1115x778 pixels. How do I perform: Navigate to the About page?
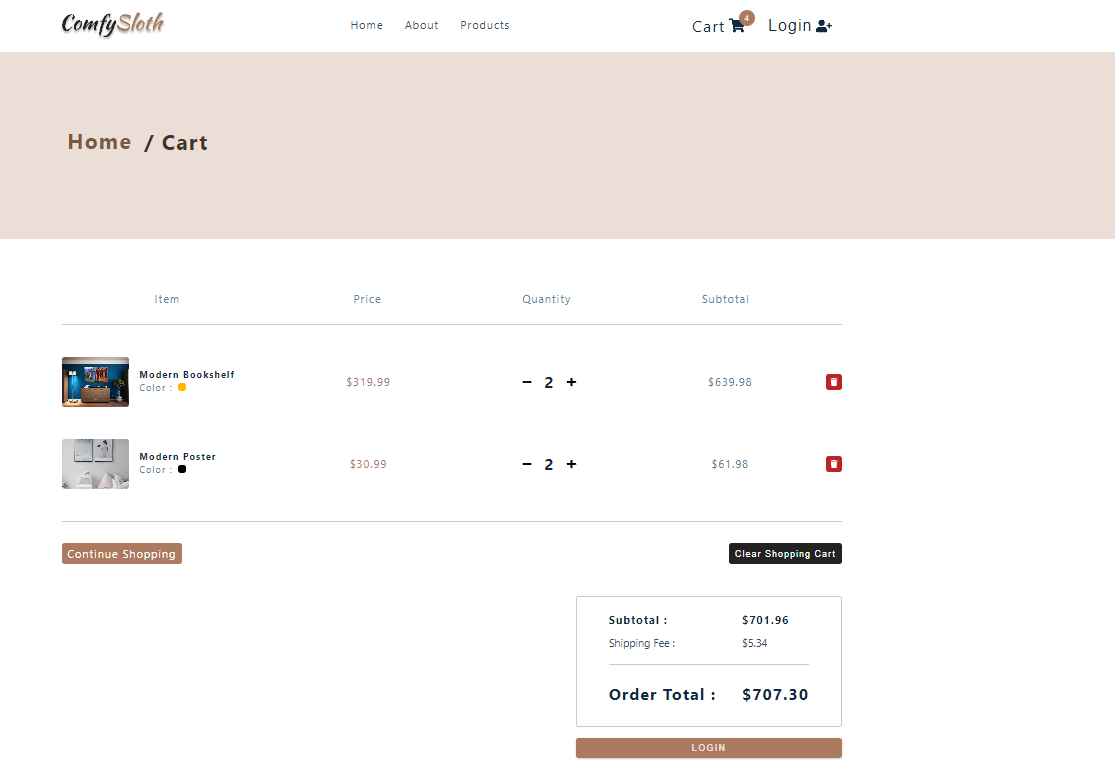coord(421,25)
